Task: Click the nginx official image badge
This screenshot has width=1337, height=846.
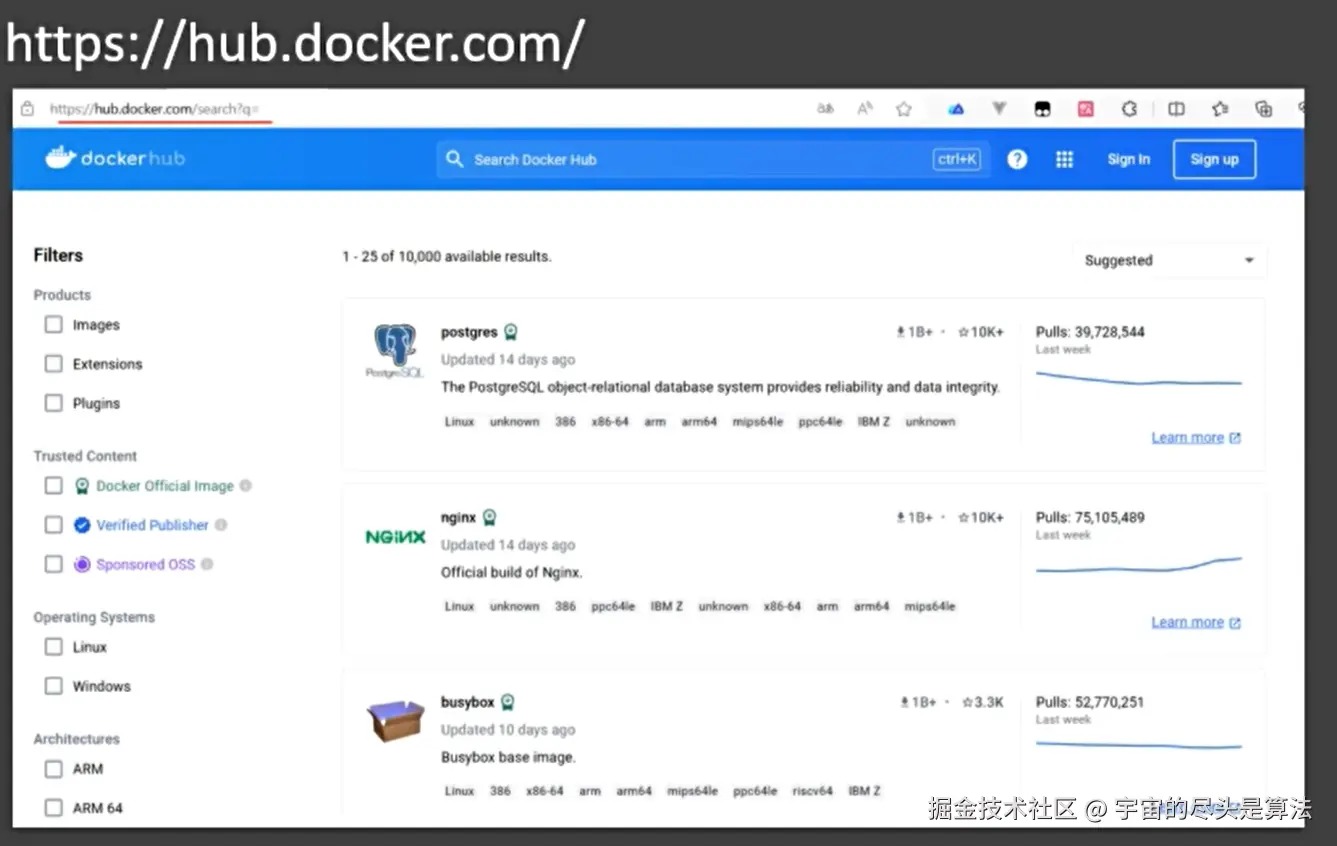Action: click(489, 517)
